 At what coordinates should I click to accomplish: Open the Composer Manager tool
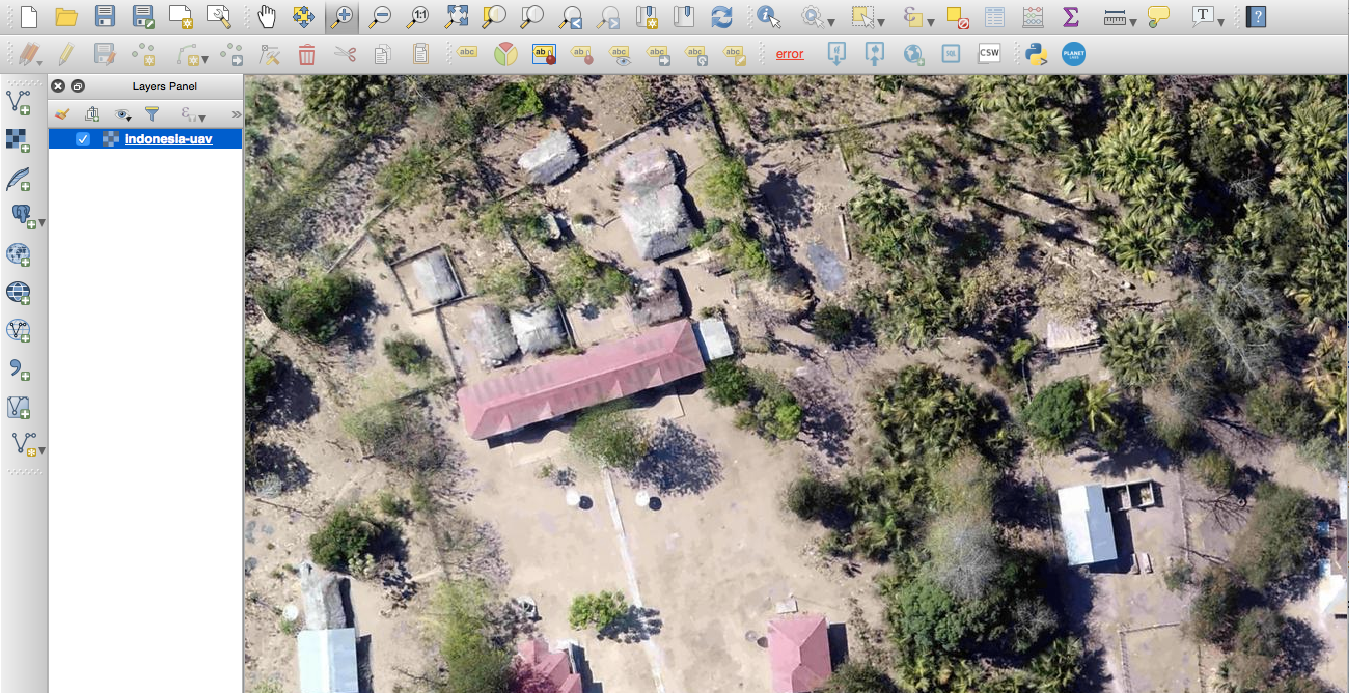coord(219,17)
